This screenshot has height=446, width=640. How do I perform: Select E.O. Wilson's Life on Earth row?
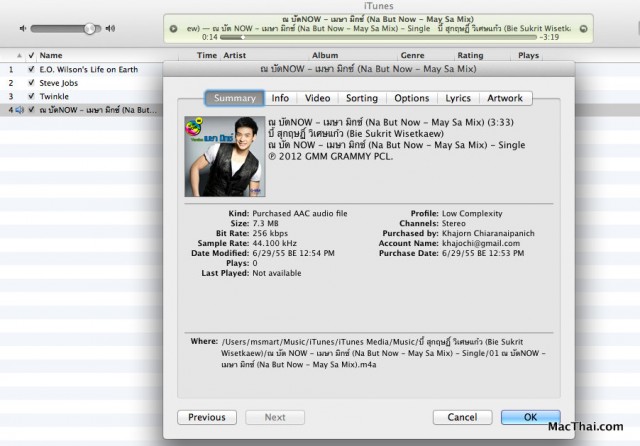82,69
